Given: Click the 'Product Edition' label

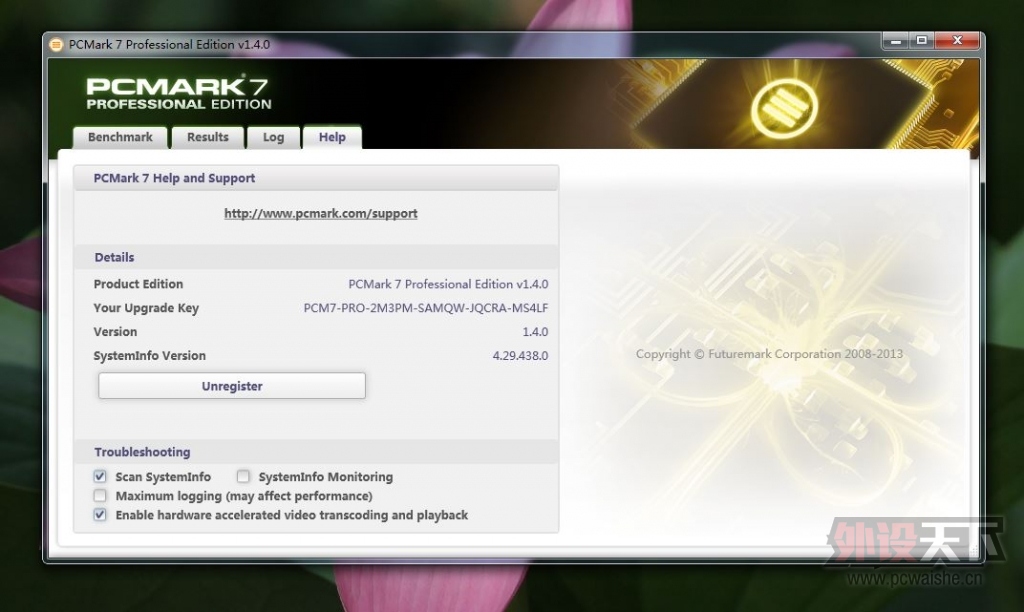Looking at the screenshot, I should pos(138,284).
